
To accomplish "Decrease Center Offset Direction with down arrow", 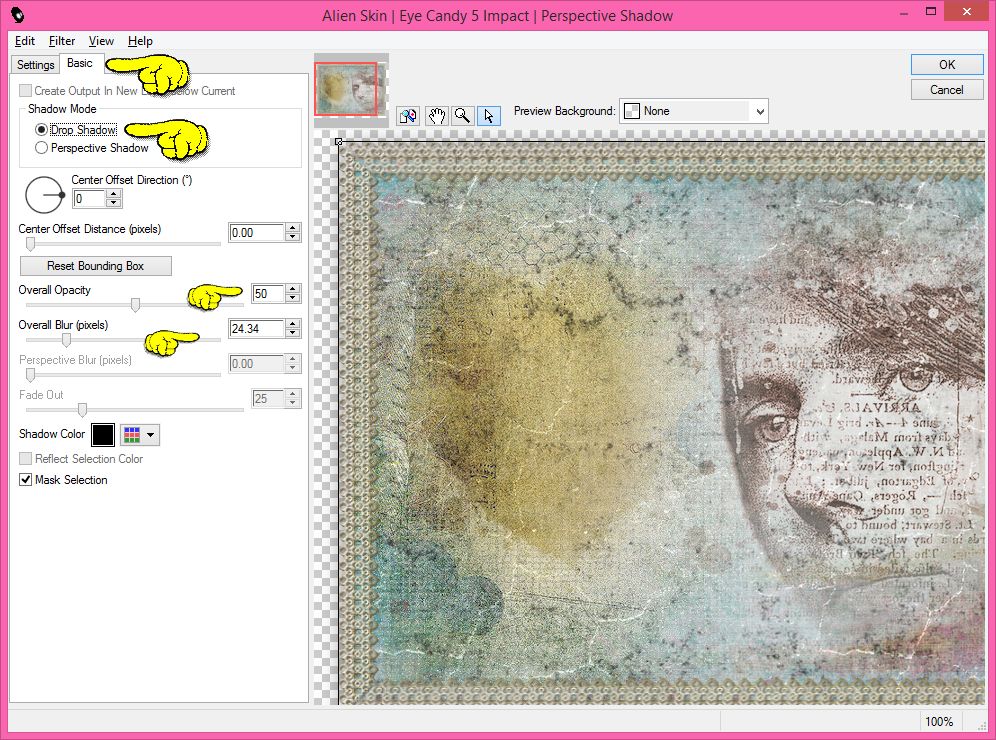I will point(114,203).
